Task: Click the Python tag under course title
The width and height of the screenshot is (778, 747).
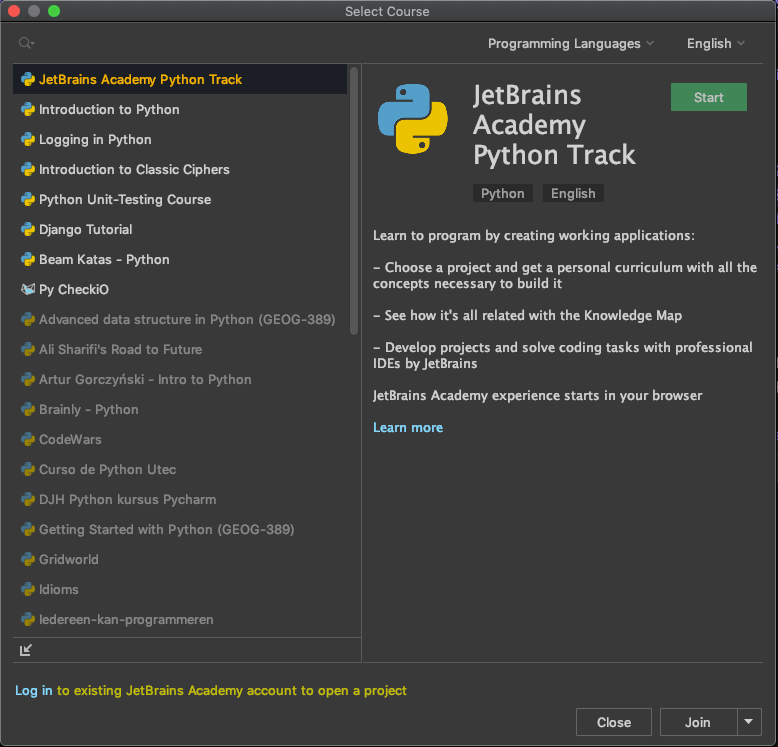Action: click(503, 193)
